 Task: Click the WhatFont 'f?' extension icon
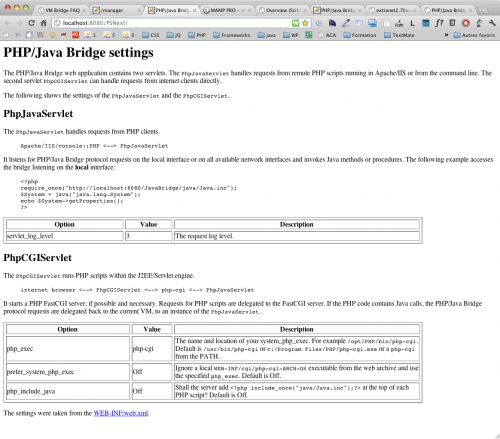pyautogui.click(x=439, y=23)
